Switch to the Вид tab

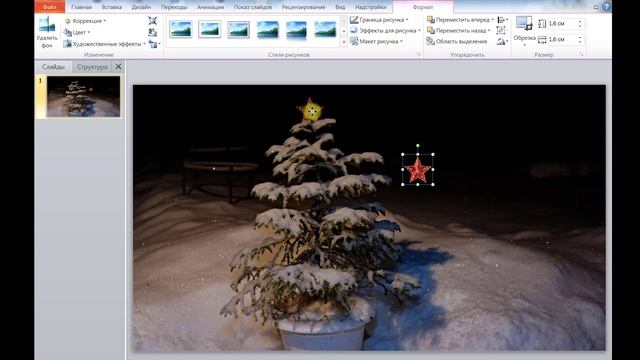340,7
